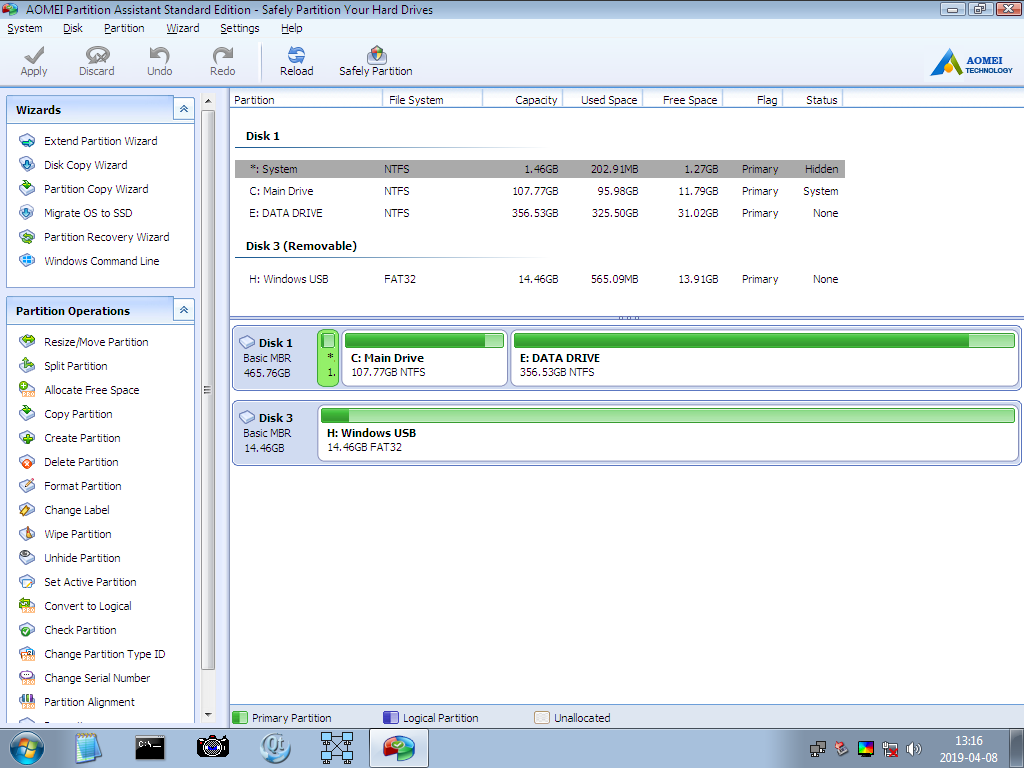Open the Settings menu
This screenshot has height=768, width=1024.
click(x=240, y=28)
